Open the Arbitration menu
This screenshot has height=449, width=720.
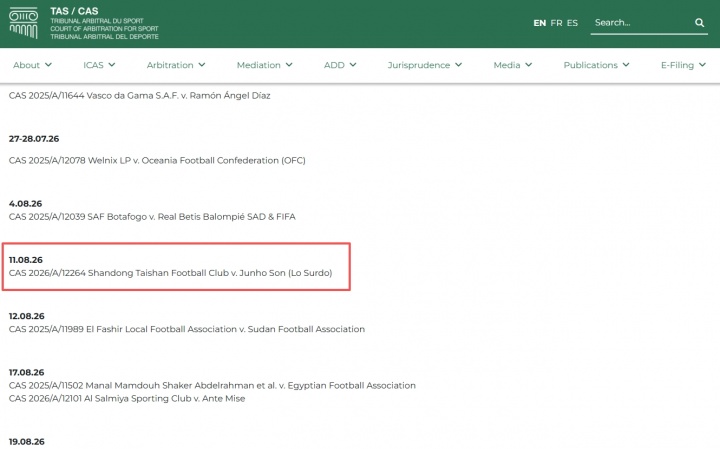pos(176,65)
